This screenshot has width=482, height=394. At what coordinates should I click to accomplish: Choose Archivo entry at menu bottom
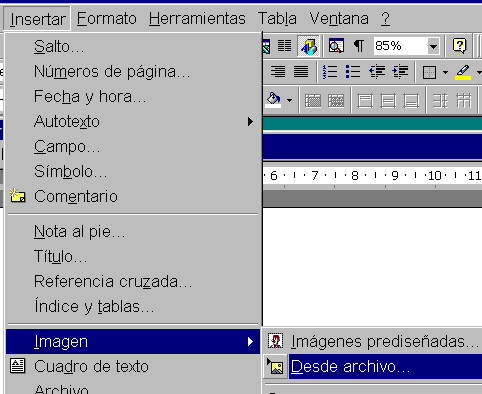[x=133, y=387]
